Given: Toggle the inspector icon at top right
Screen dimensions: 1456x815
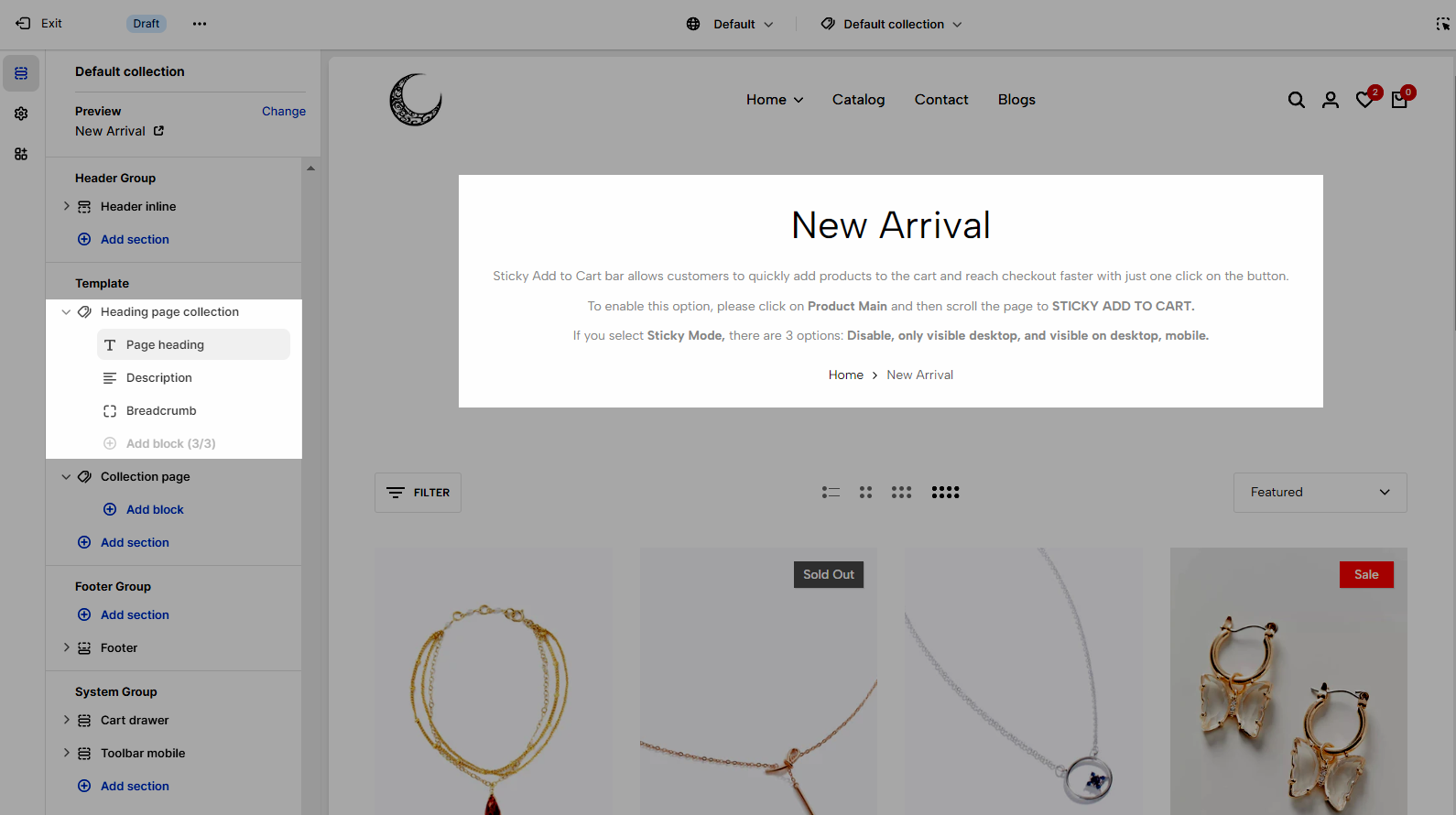Looking at the screenshot, I should pos(1442,24).
